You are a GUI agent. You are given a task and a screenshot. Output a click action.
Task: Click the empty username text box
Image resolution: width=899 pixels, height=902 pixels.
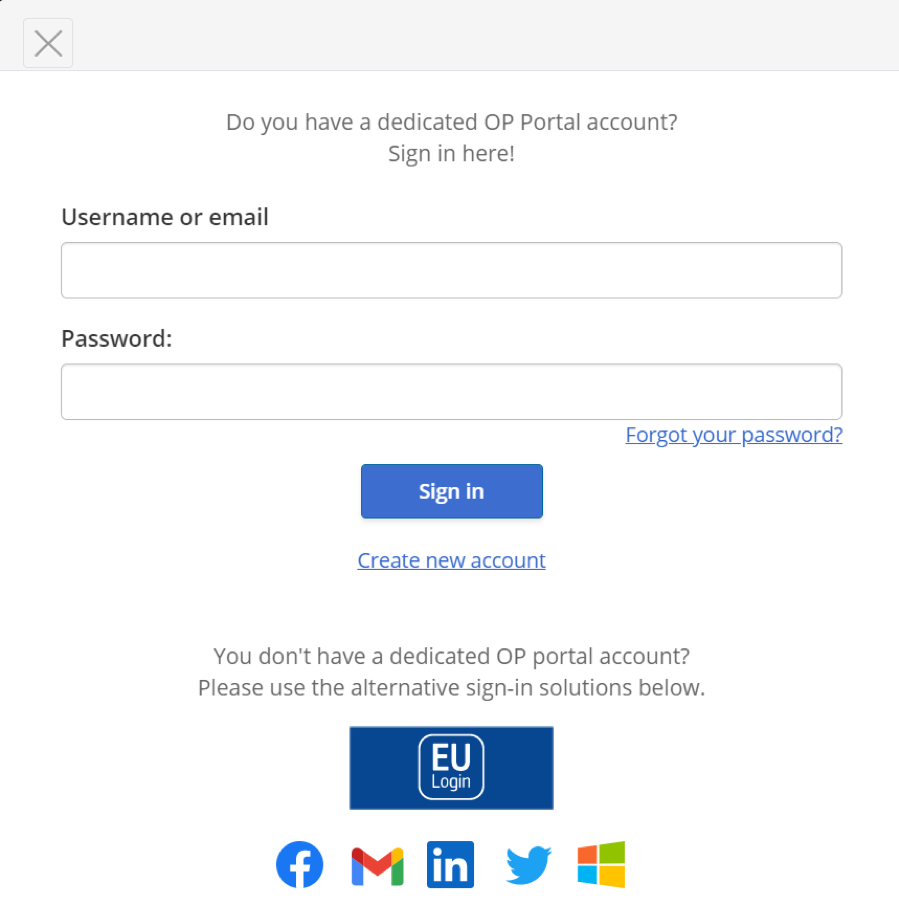[x=451, y=269]
